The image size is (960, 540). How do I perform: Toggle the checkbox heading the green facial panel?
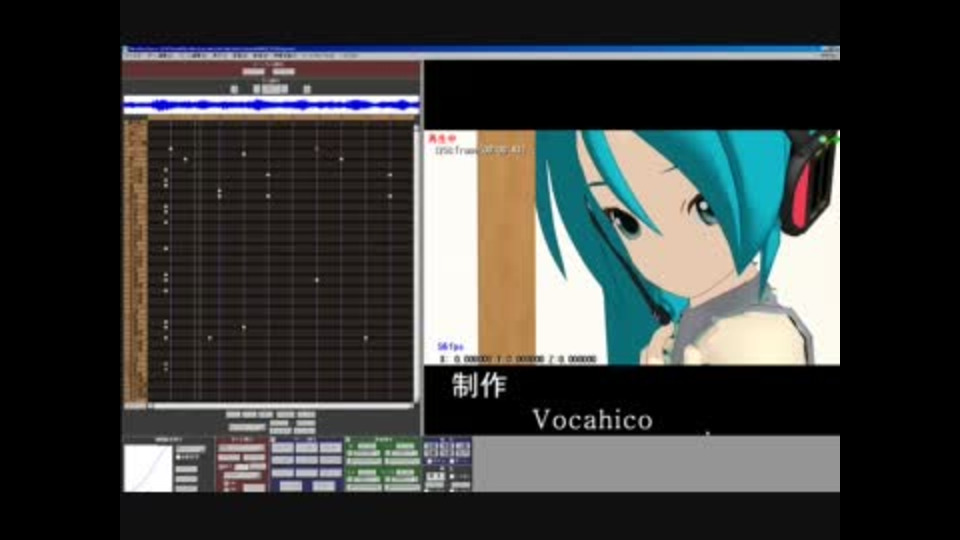click(x=348, y=439)
